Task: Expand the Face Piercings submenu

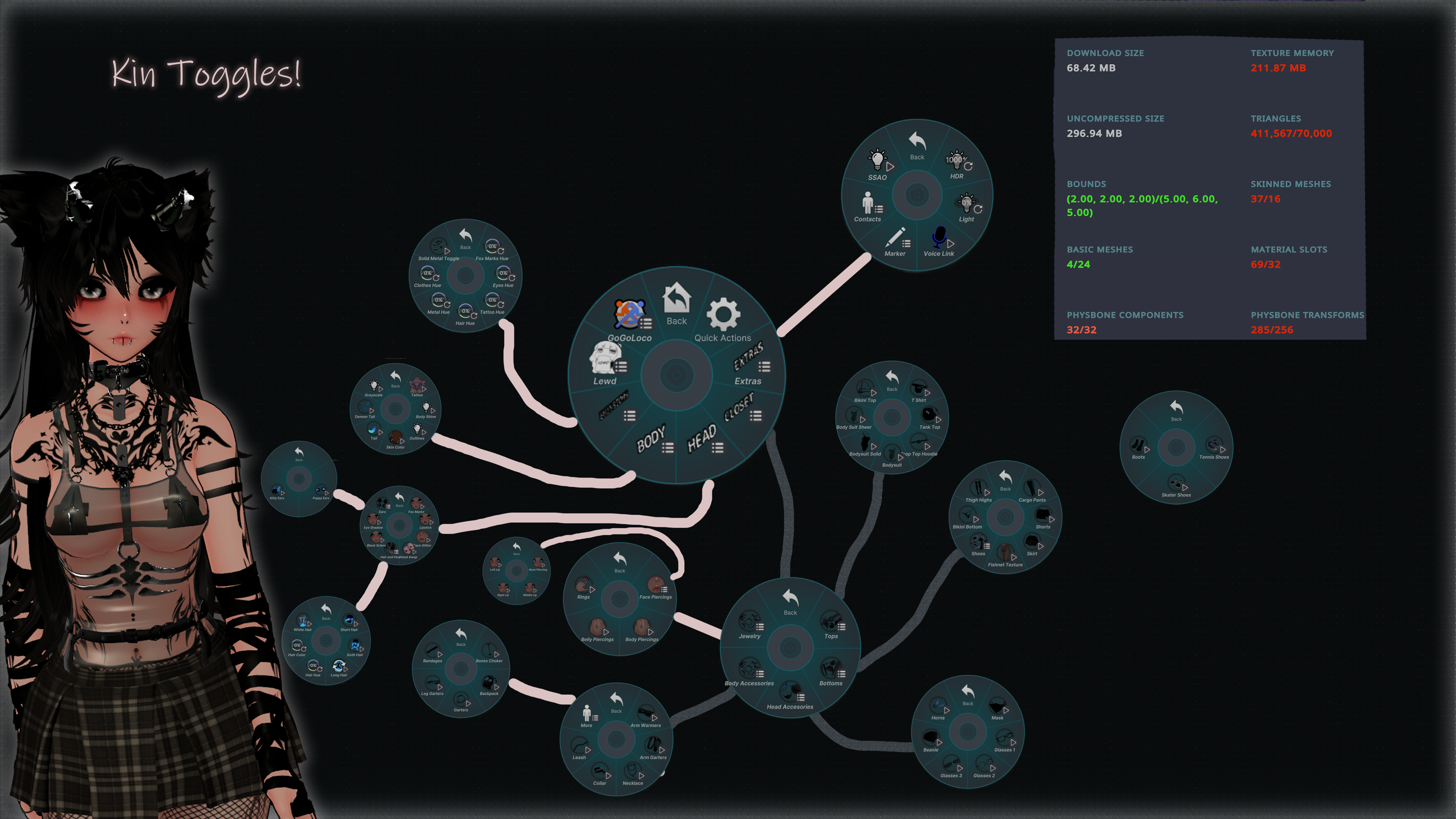Action: pyautogui.click(x=656, y=584)
